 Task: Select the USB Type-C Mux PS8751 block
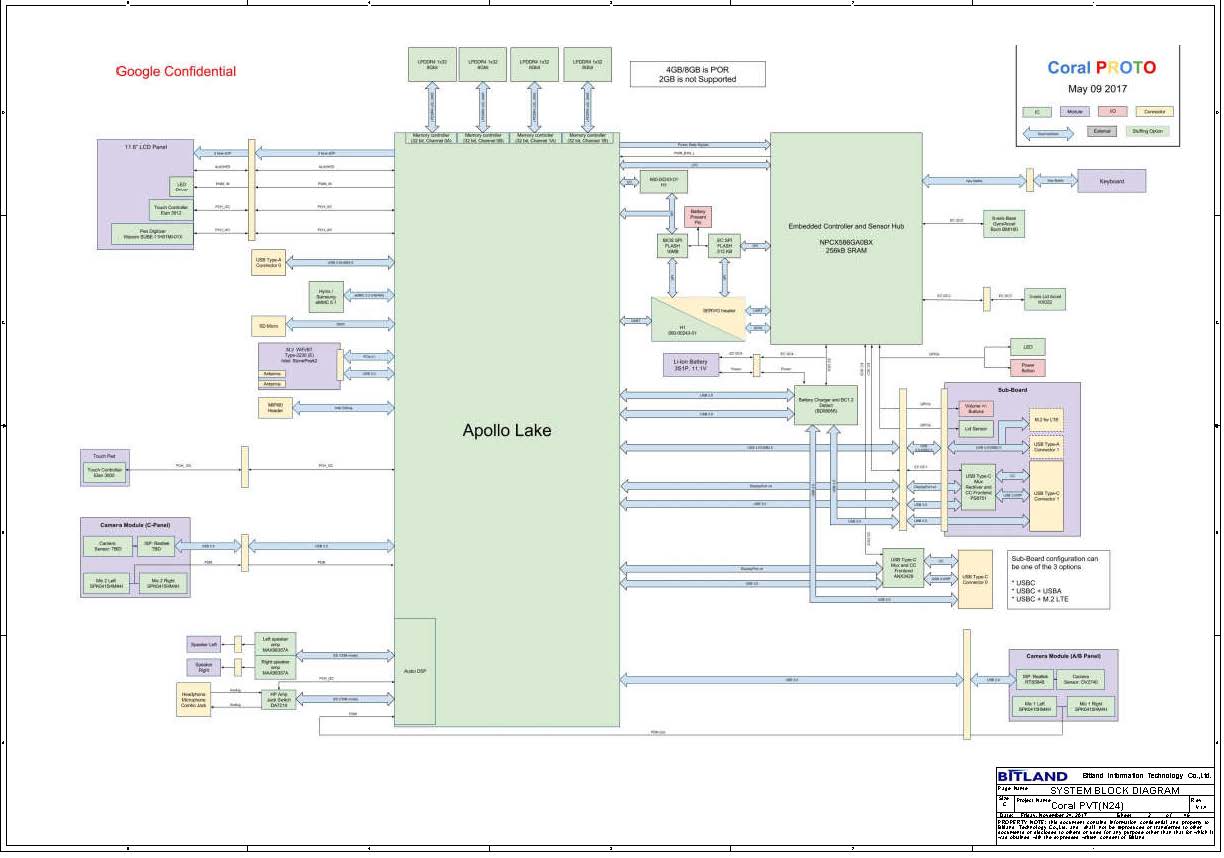click(x=978, y=486)
